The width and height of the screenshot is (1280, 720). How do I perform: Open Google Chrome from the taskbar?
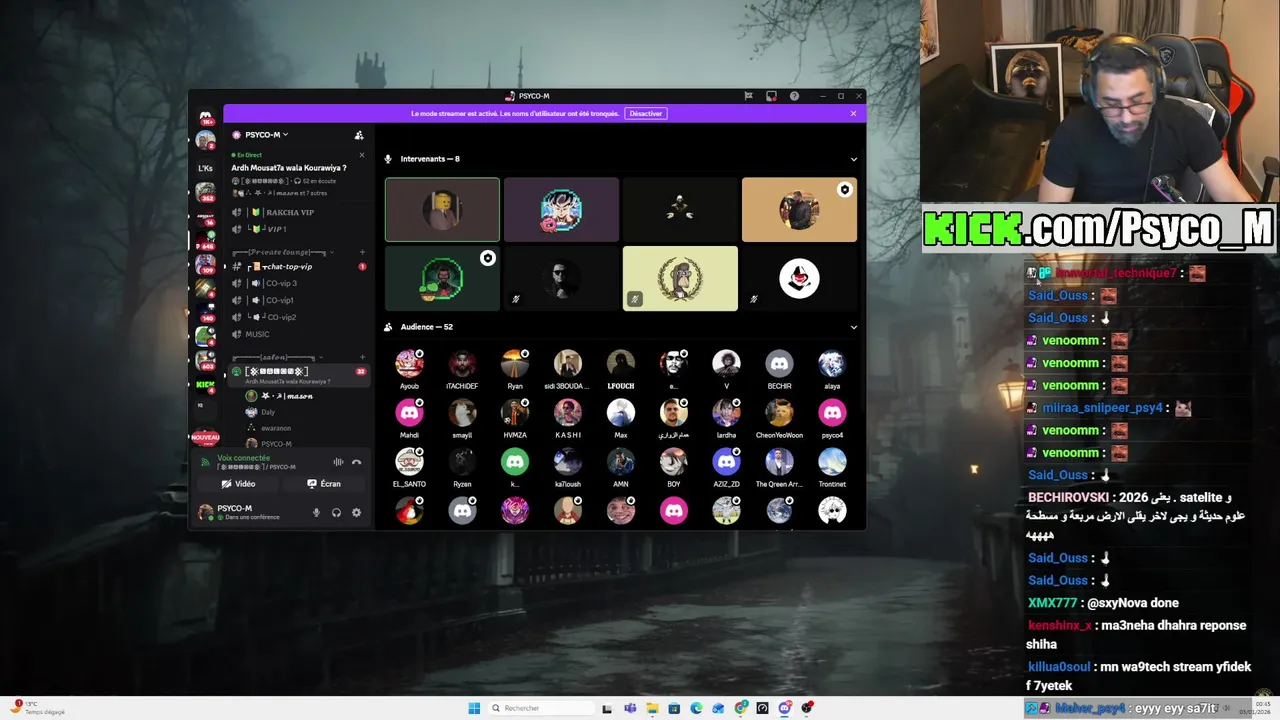click(740, 708)
